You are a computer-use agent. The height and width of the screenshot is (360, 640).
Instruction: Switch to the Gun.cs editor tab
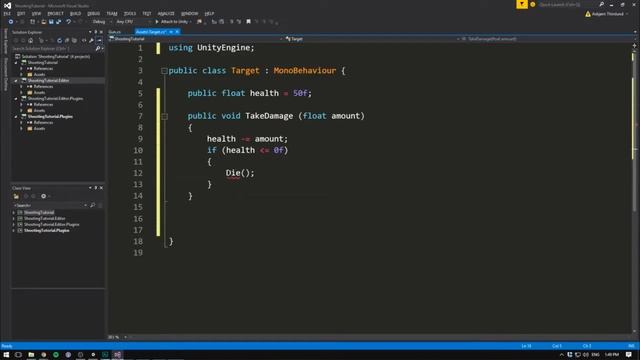(x=115, y=32)
